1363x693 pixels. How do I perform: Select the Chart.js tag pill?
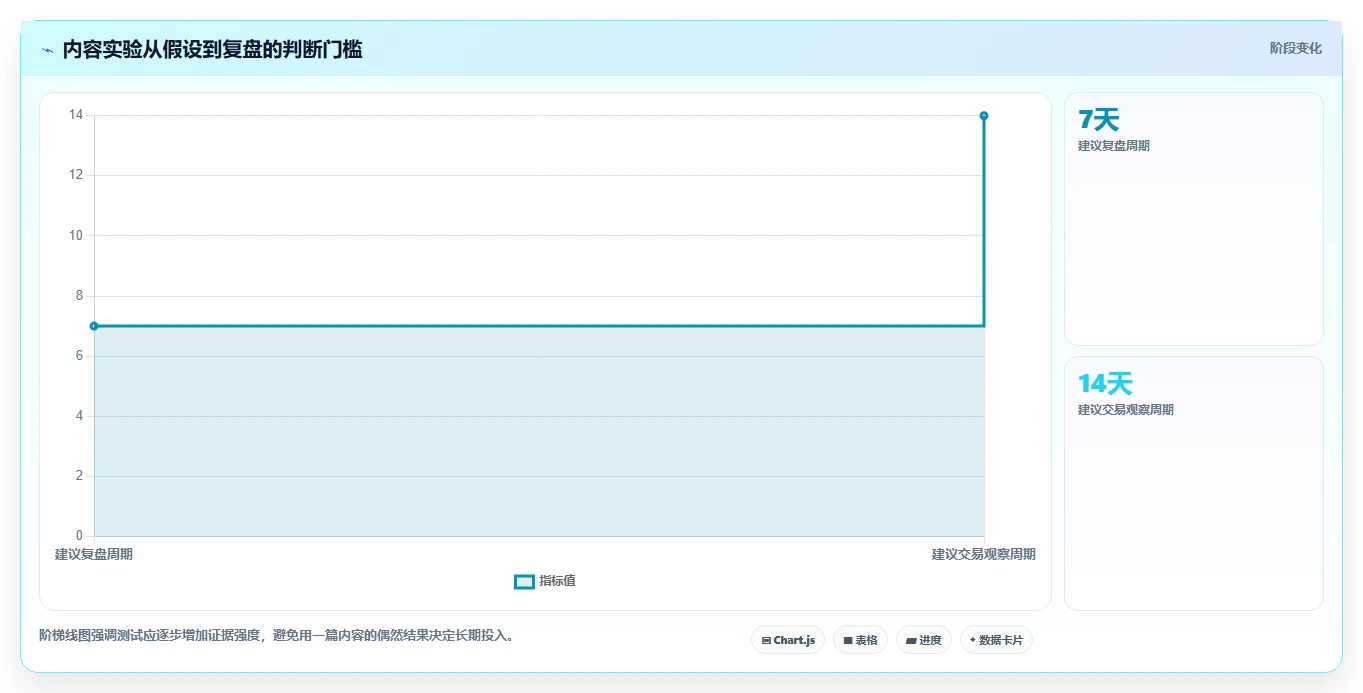(788, 640)
